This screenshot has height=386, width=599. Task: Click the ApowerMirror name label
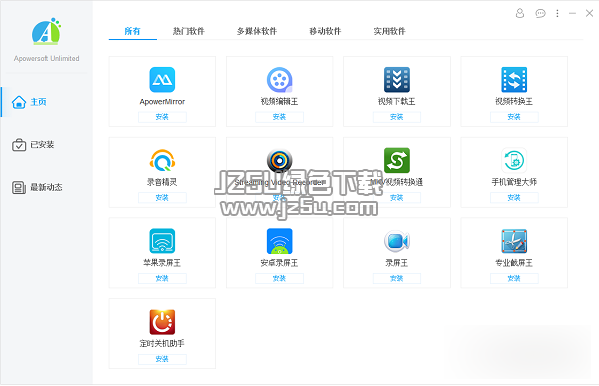pos(162,102)
